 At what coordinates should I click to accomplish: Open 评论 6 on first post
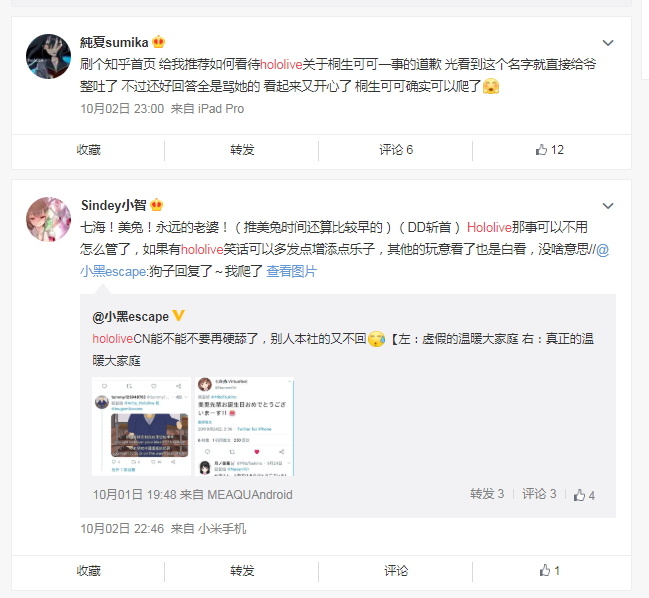point(396,150)
